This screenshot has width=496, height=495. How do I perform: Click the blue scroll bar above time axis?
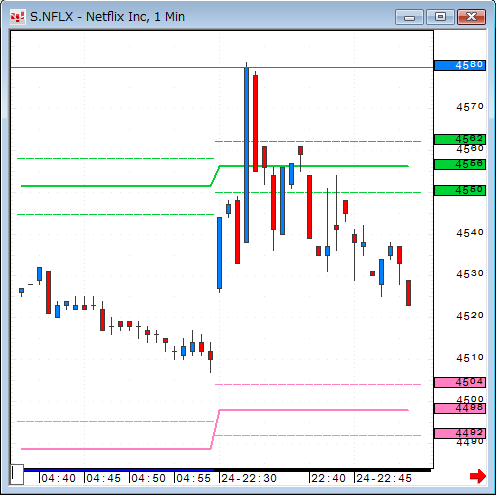pyautogui.click(x=119, y=470)
